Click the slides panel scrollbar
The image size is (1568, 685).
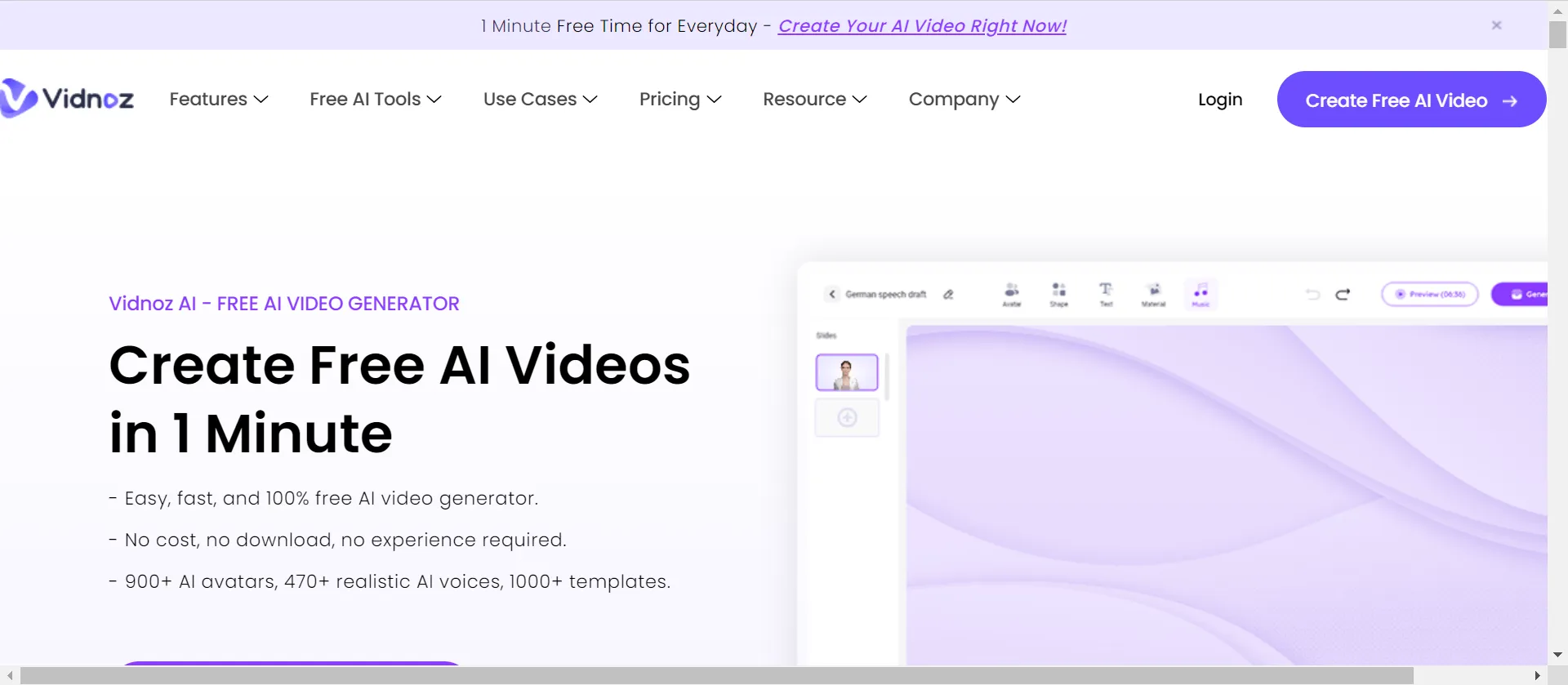coord(887,376)
